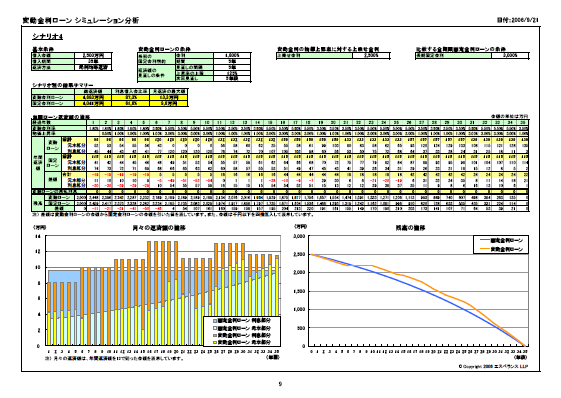Click the 月々の返済額の推移 chart title
The height and width of the screenshot is (398, 561).
pyautogui.click(x=159, y=228)
